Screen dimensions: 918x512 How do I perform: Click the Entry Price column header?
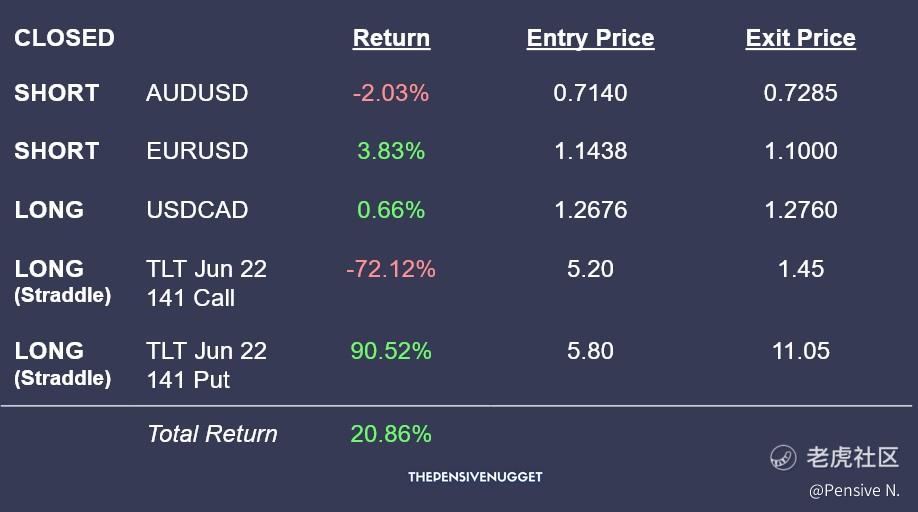coord(590,38)
